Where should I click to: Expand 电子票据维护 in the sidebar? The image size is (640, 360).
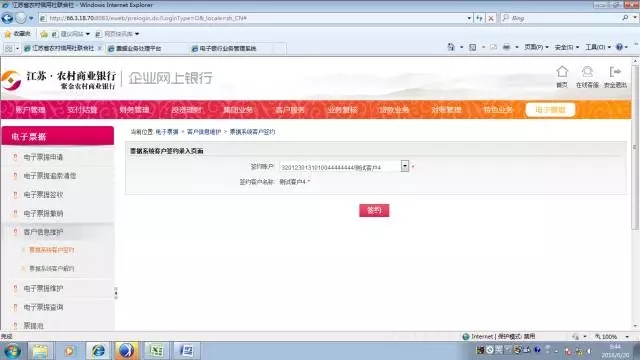pos(43,289)
